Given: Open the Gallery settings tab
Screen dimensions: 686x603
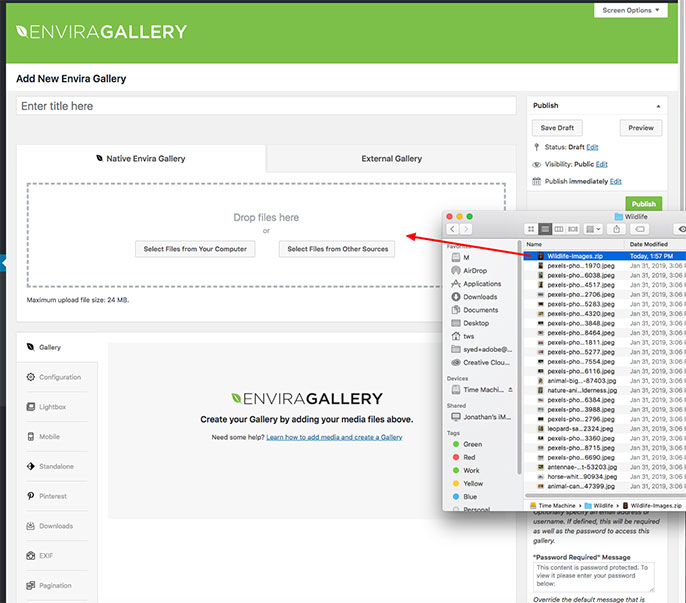Looking at the screenshot, I should [x=57, y=347].
